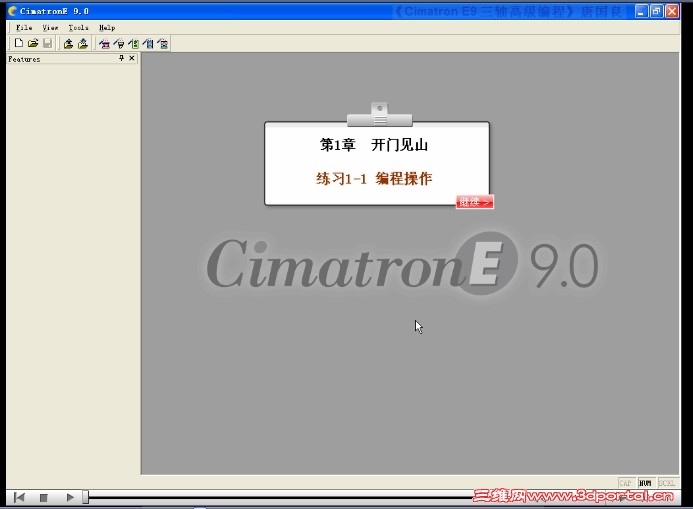Click the Features panel title
Viewport: 693px width, 509px height.
point(24,59)
